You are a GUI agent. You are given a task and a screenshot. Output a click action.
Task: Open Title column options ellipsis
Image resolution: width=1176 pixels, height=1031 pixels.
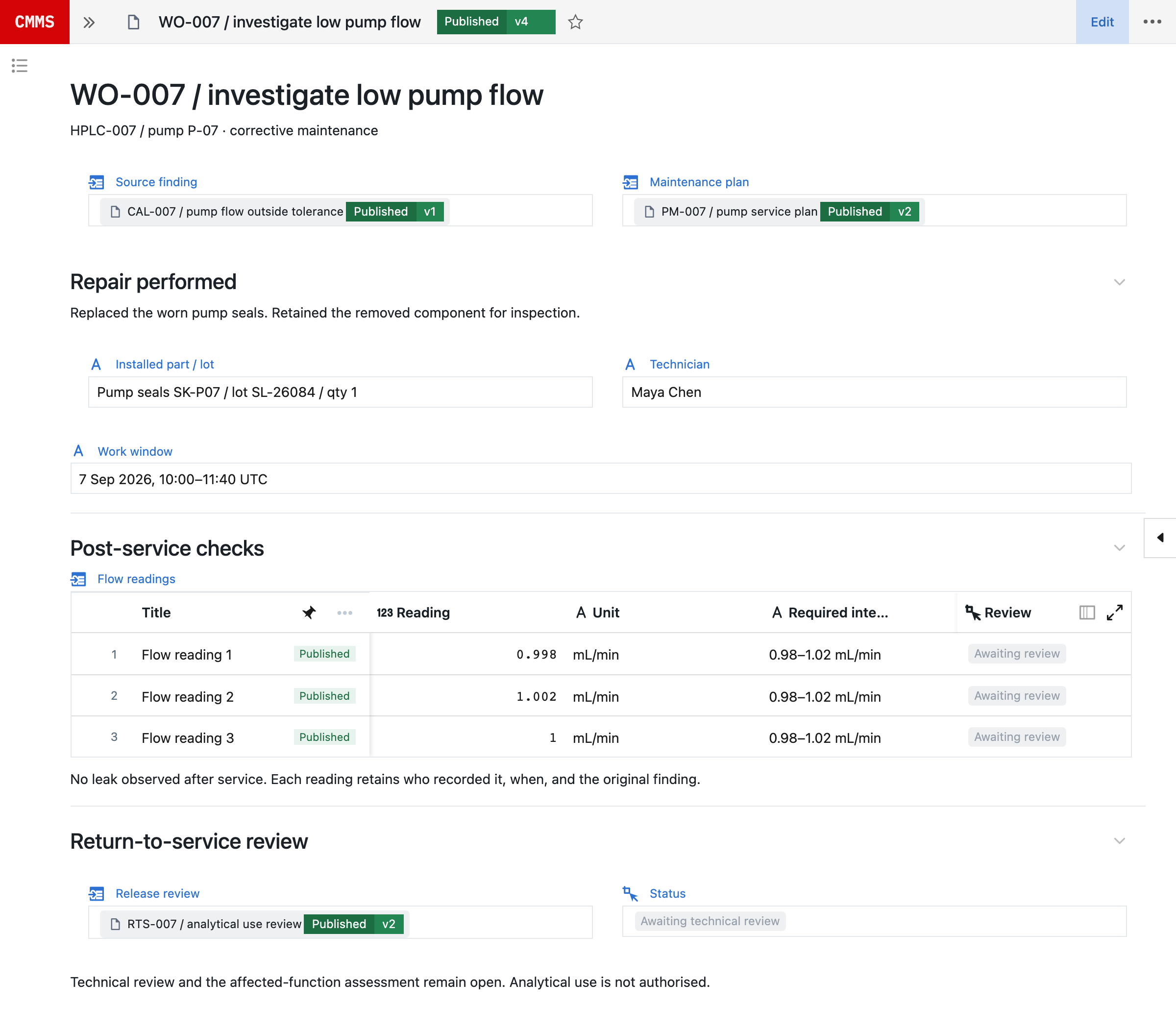pyautogui.click(x=344, y=613)
